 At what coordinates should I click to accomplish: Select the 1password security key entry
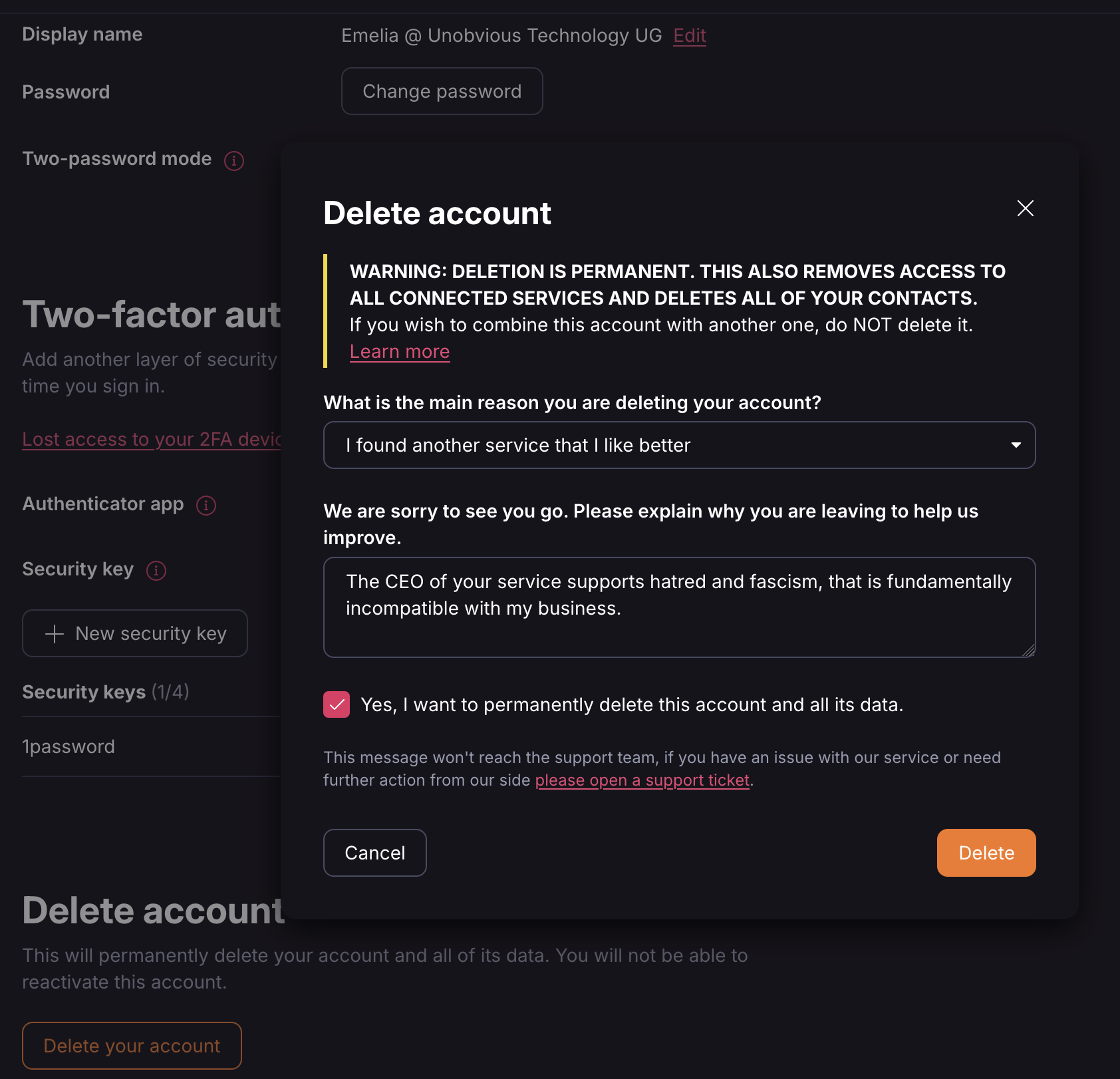click(69, 746)
